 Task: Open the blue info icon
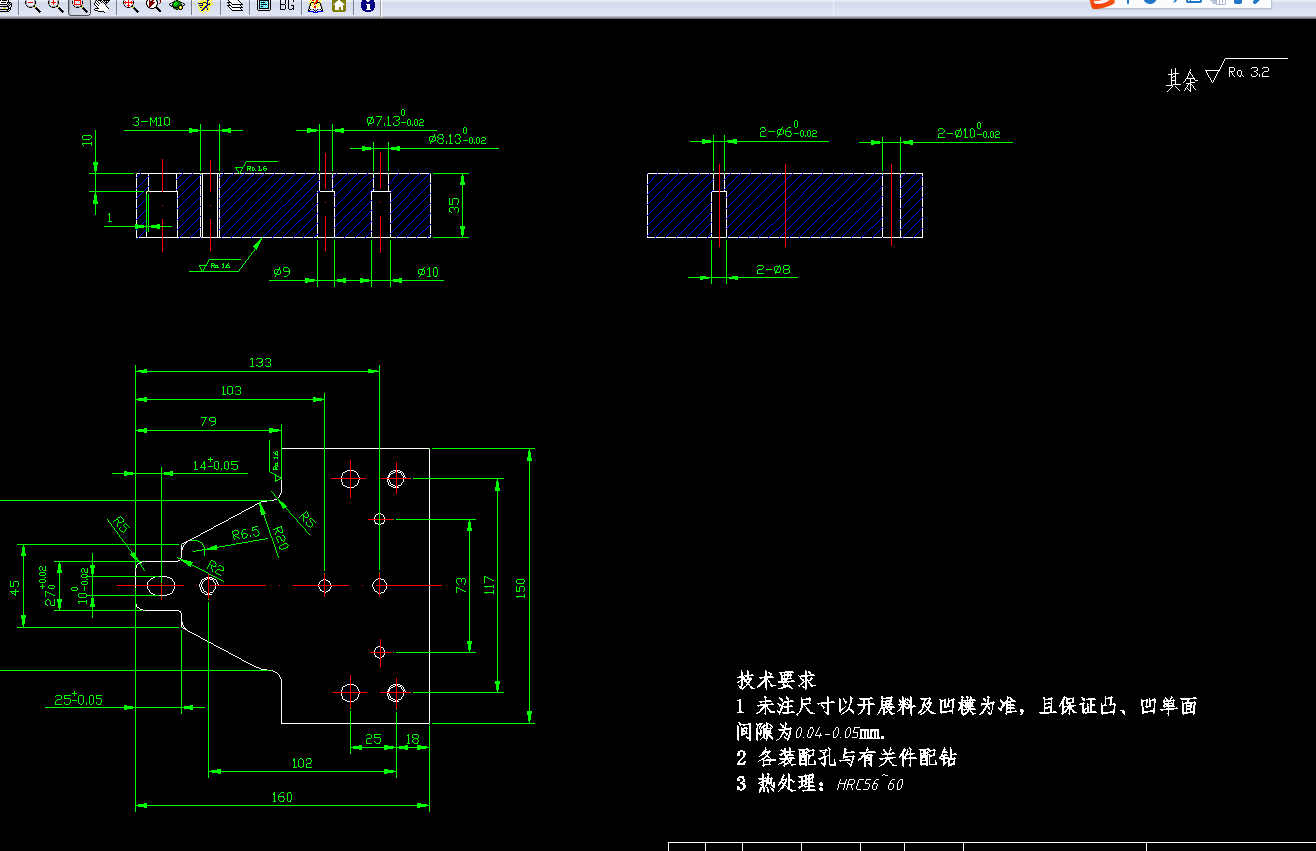[367, 5]
